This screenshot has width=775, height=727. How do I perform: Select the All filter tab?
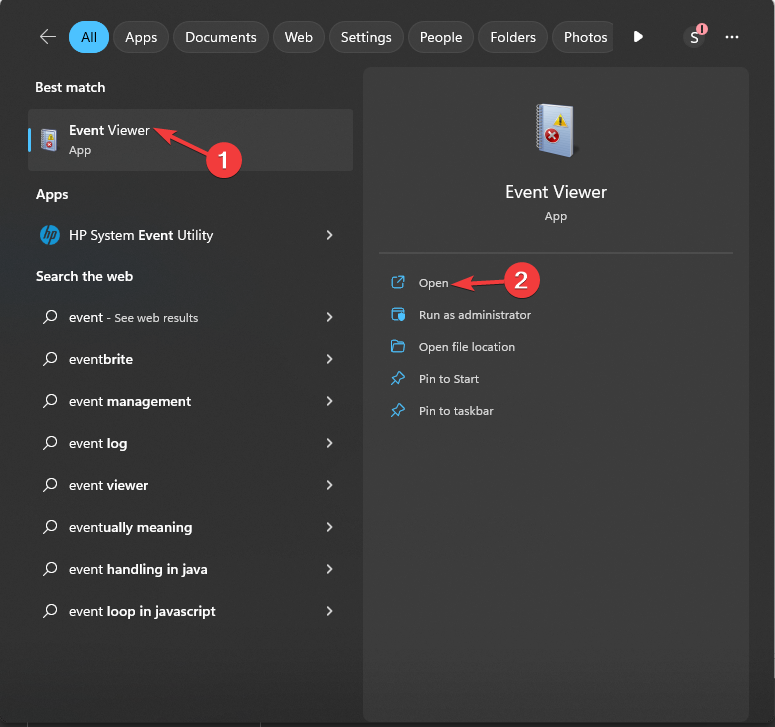pyautogui.click(x=89, y=37)
